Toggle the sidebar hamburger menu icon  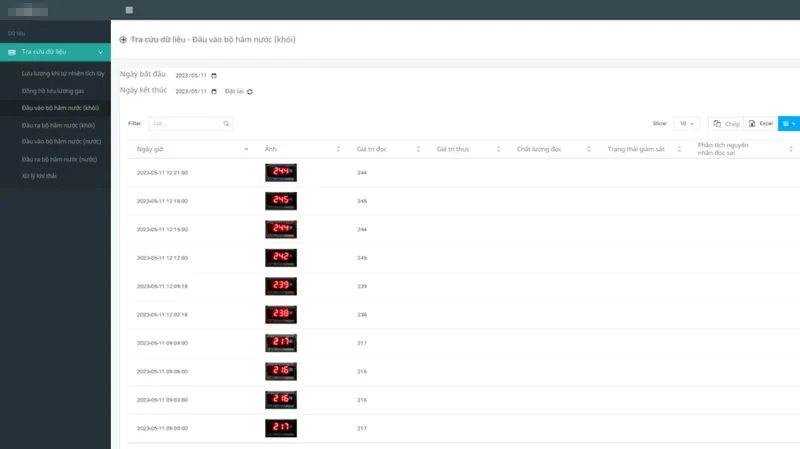[x=129, y=10]
